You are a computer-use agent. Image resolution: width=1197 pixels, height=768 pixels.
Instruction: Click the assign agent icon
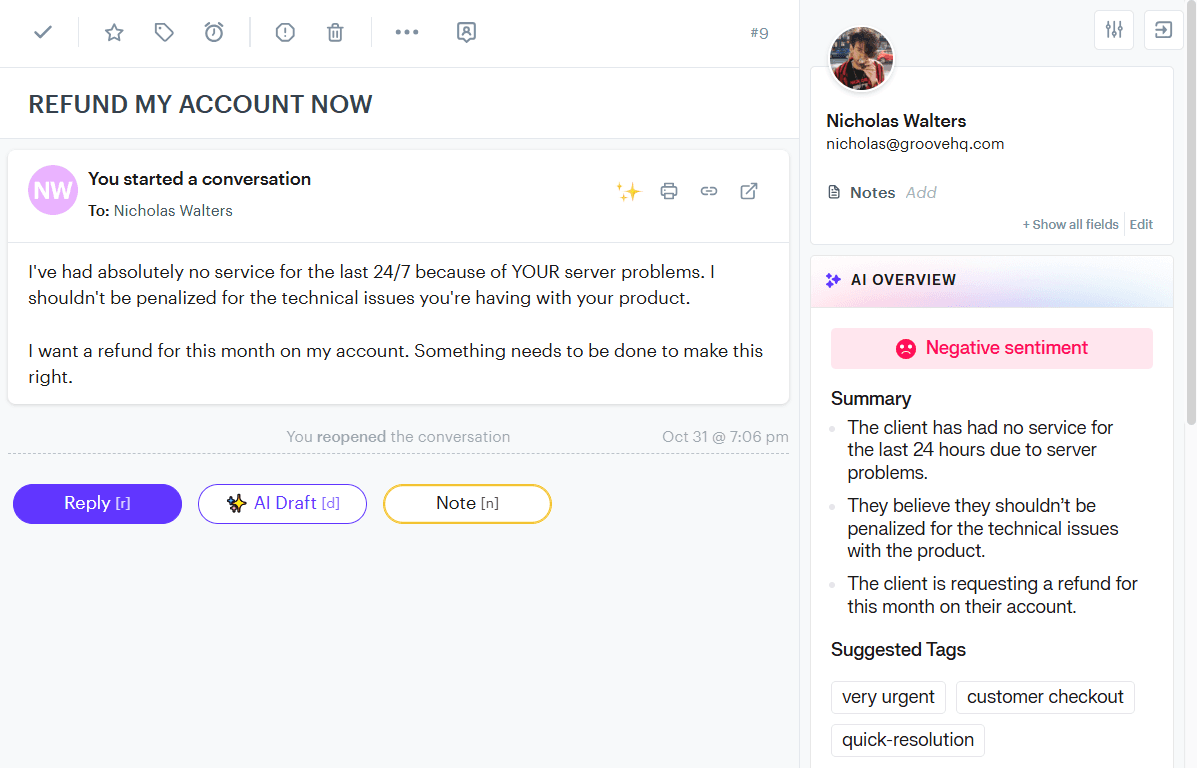point(466,32)
